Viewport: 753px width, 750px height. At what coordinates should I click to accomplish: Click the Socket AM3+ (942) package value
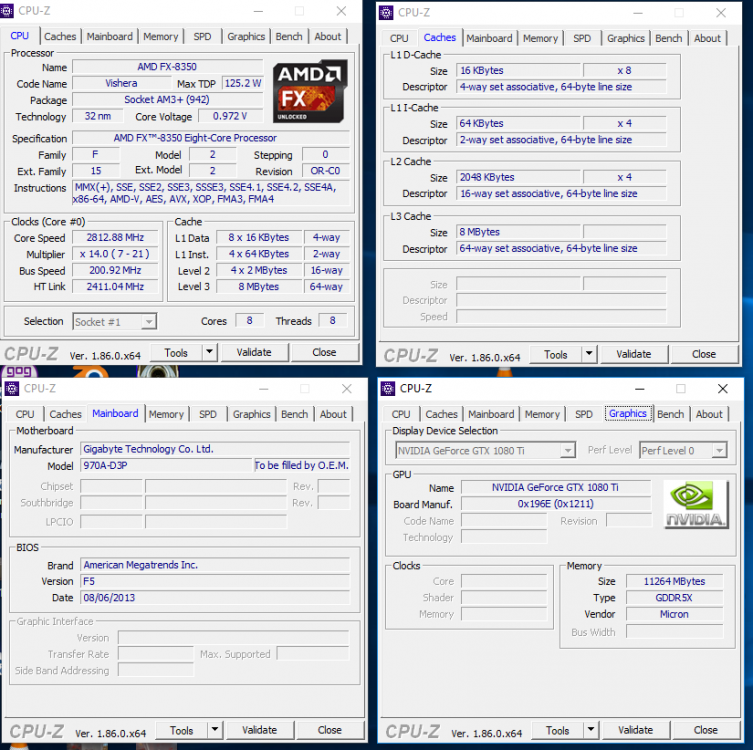tap(167, 99)
